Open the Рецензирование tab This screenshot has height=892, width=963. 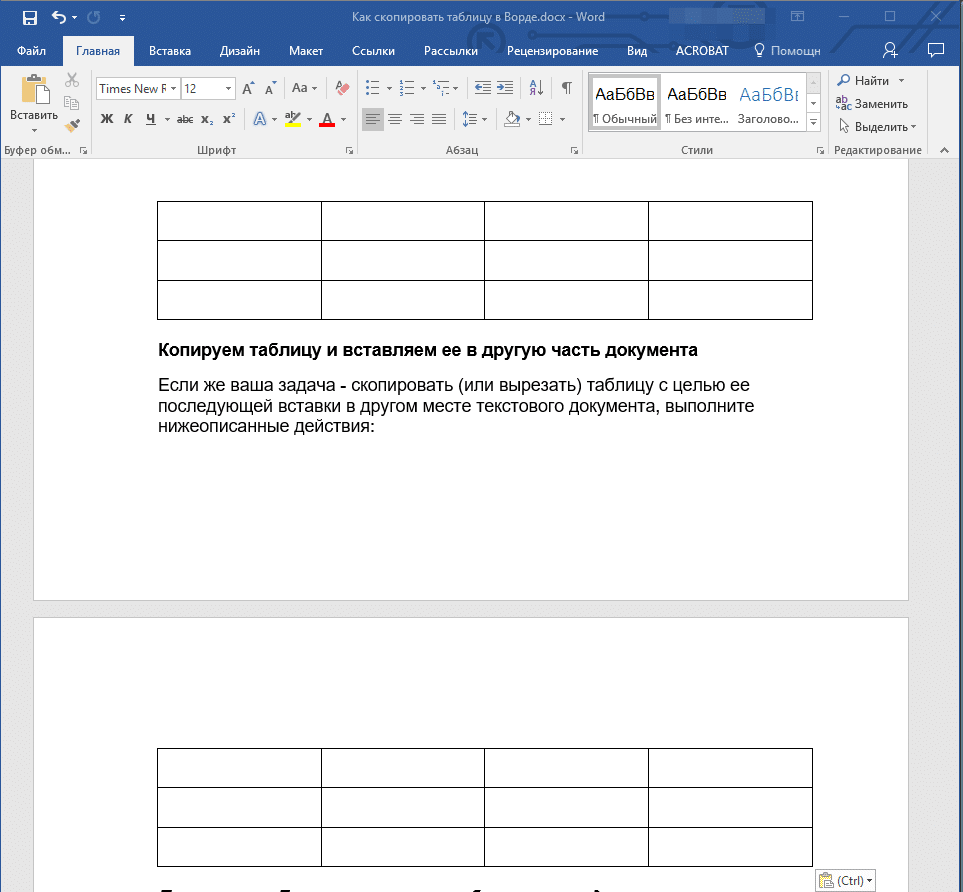tap(553, 50)
